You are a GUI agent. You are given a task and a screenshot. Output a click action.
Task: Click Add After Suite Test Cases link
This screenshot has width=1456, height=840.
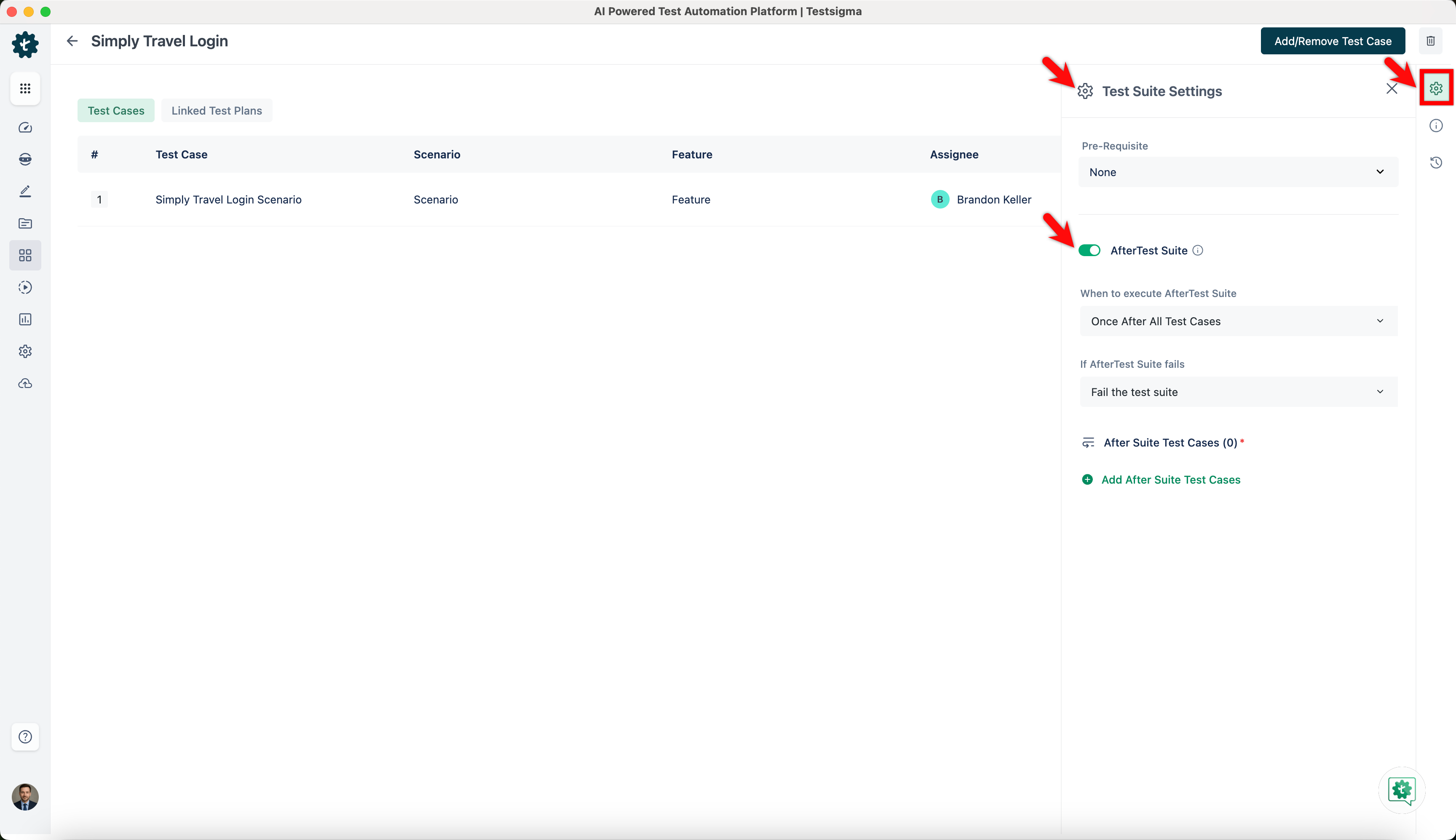coord(1170,479)
